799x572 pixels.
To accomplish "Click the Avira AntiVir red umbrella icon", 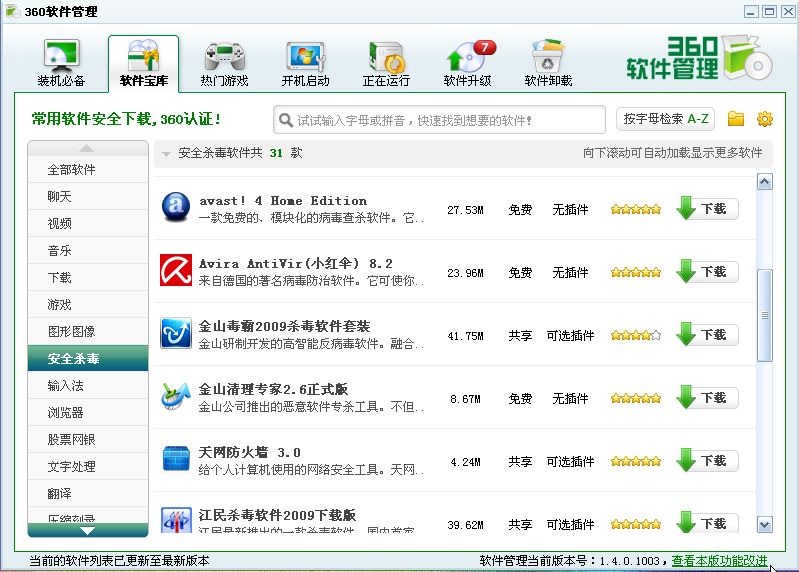I will (x=176, y=271).
